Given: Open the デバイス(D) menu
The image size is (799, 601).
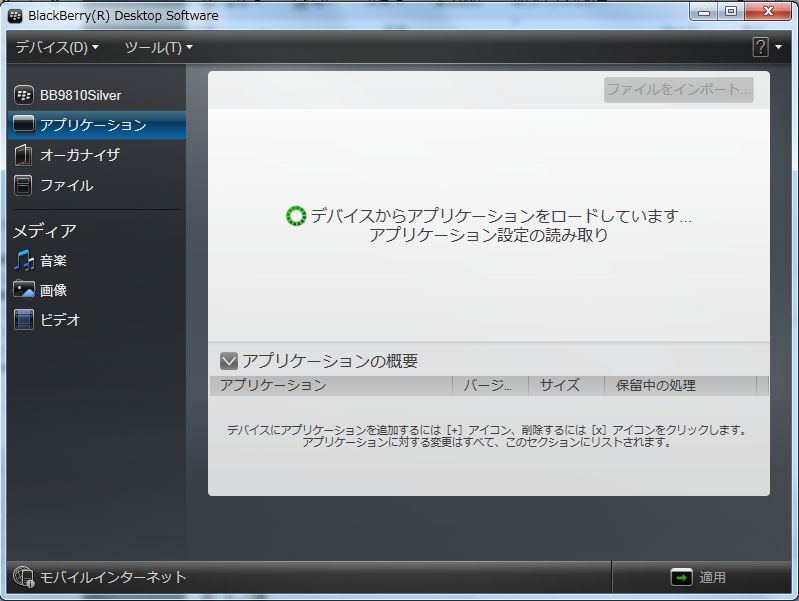Looking at the screenshot, I should click(x=57, y=47).
